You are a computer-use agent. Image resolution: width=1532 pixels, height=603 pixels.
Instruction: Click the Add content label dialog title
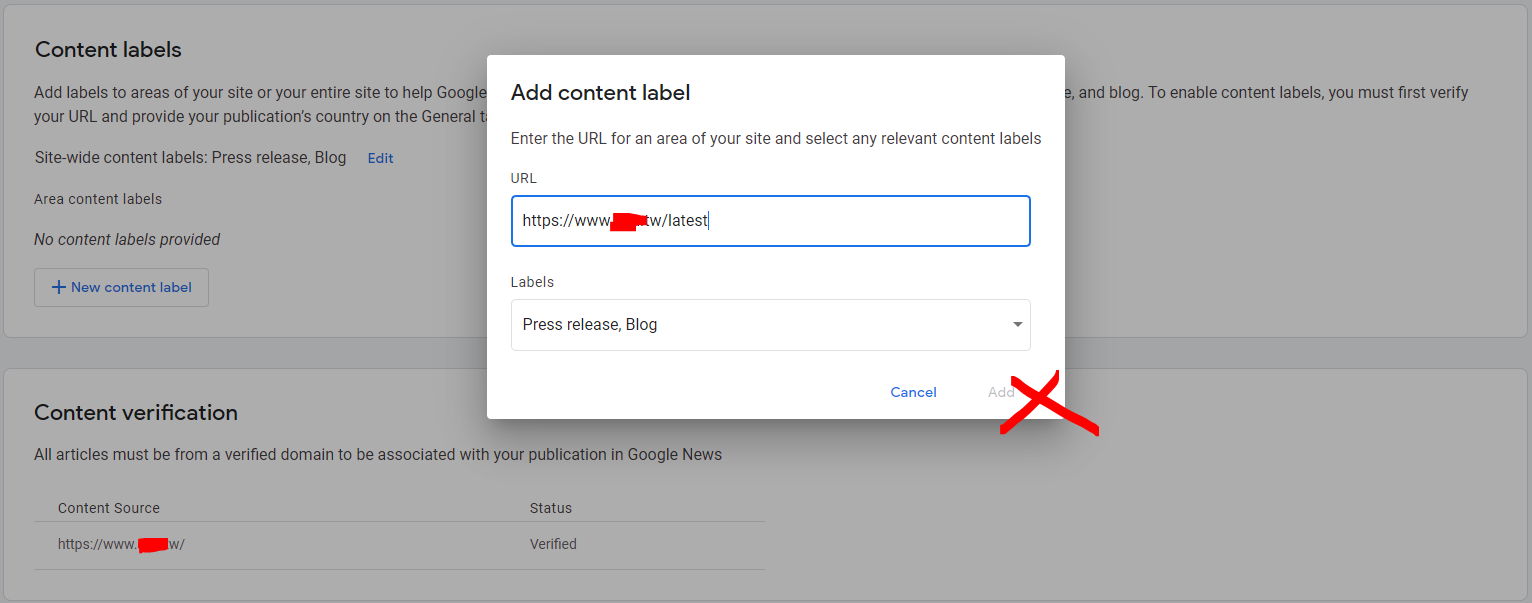[600, 93]
